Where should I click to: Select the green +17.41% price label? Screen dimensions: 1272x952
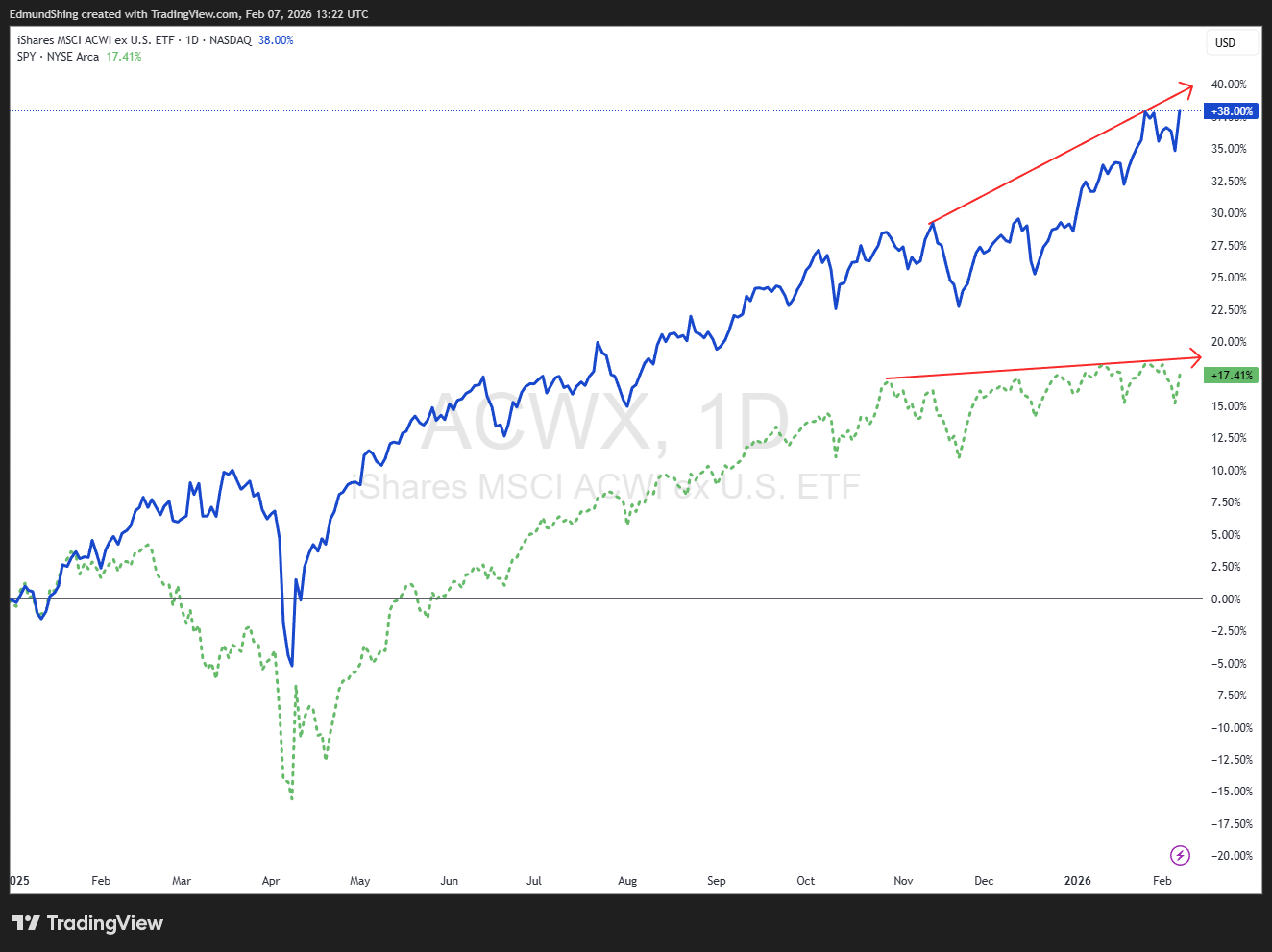coord(1232,376)
